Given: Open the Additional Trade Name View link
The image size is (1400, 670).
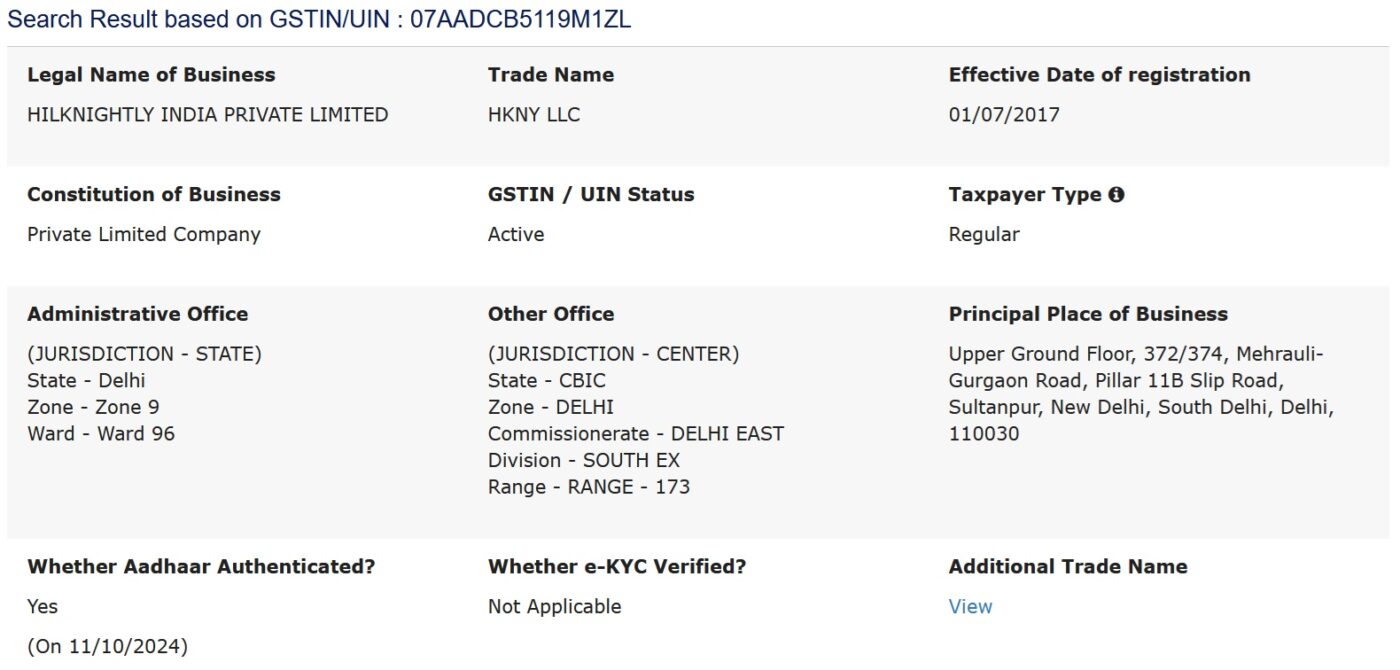Looking at the screenshot, I should (970, 607).
